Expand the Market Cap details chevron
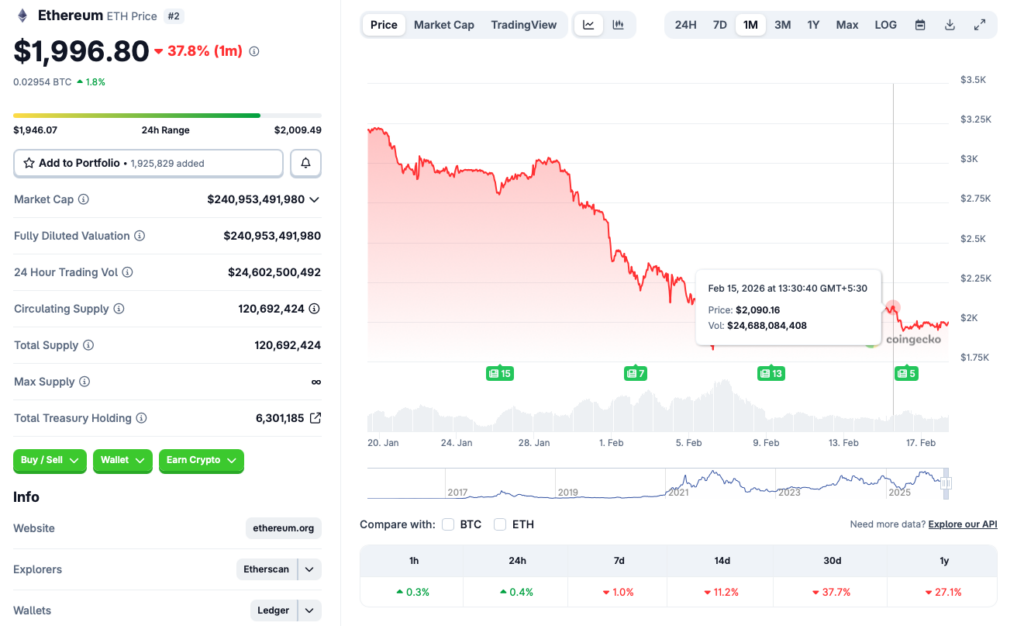This screenshot has width=1024, height=626. [x=314, y=200]
